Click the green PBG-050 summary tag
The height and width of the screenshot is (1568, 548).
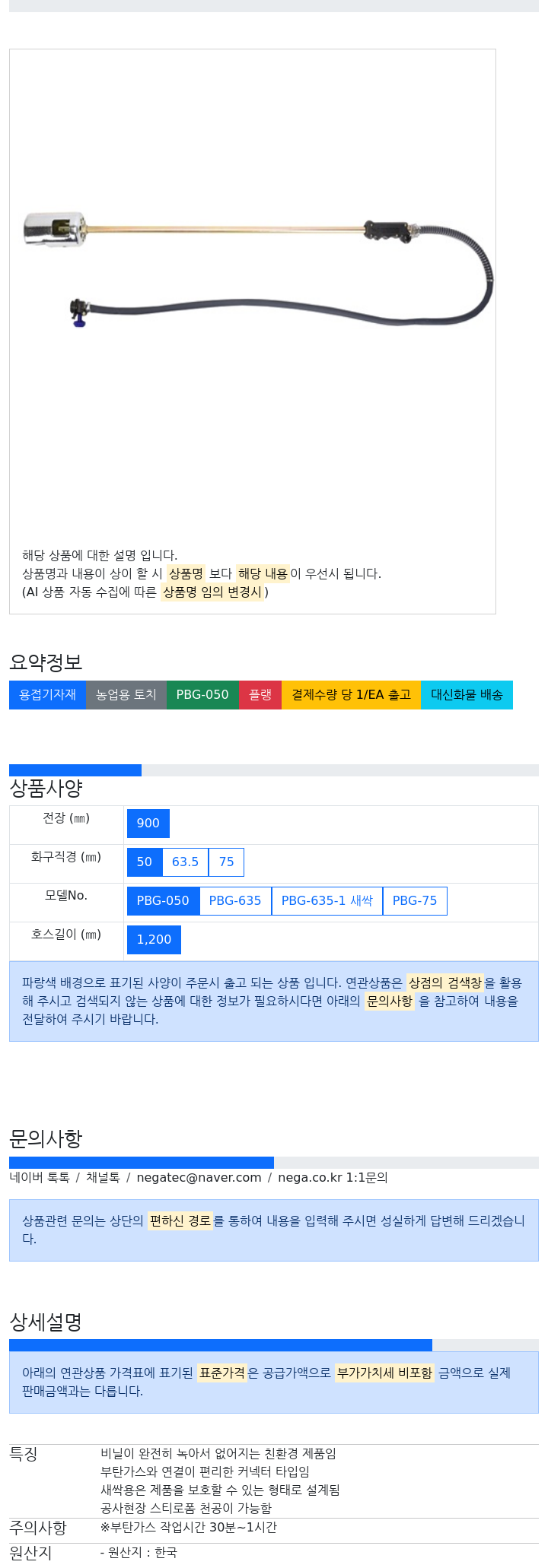202,695
